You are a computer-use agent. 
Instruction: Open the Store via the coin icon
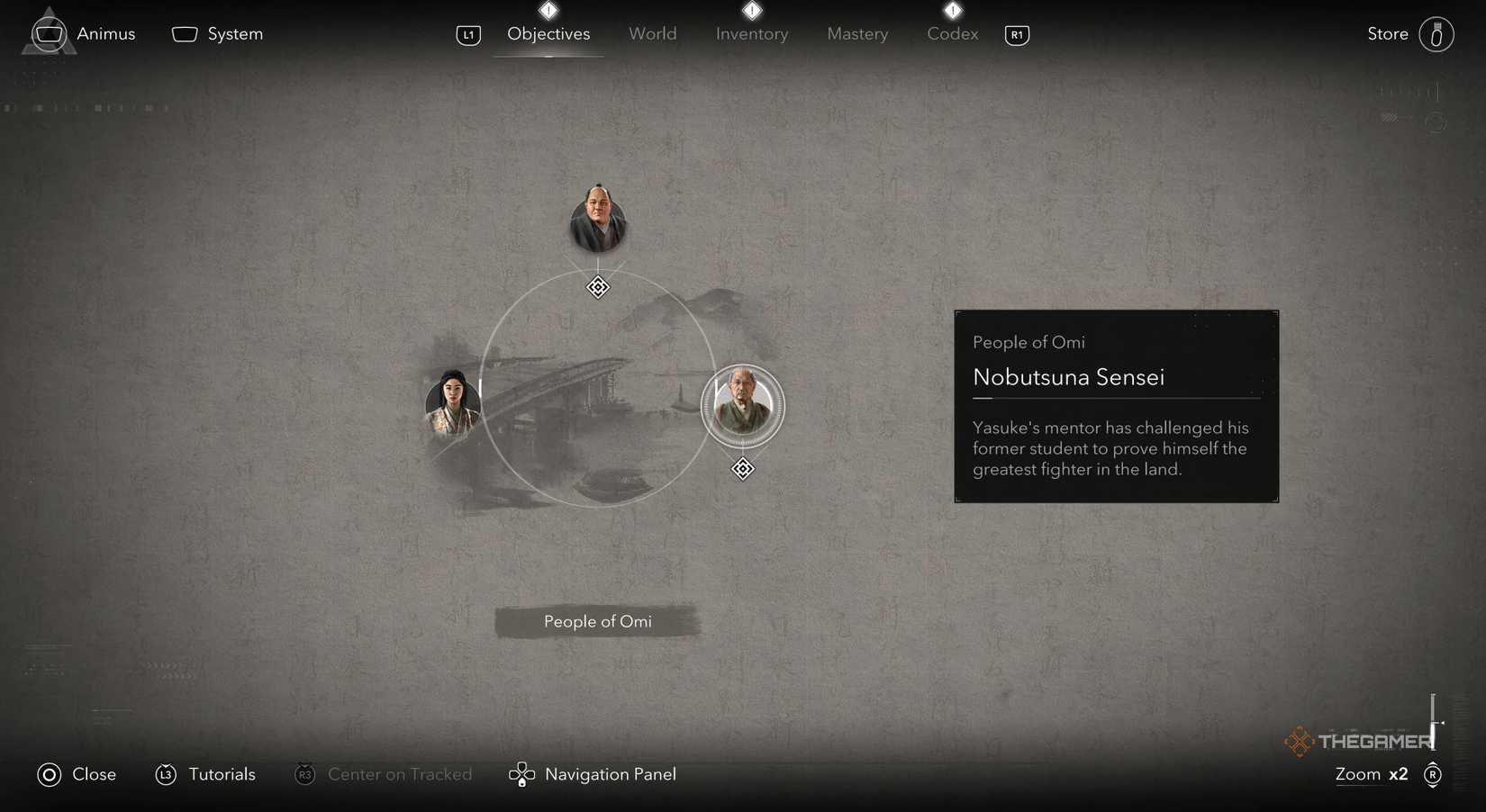point(1436,34)
